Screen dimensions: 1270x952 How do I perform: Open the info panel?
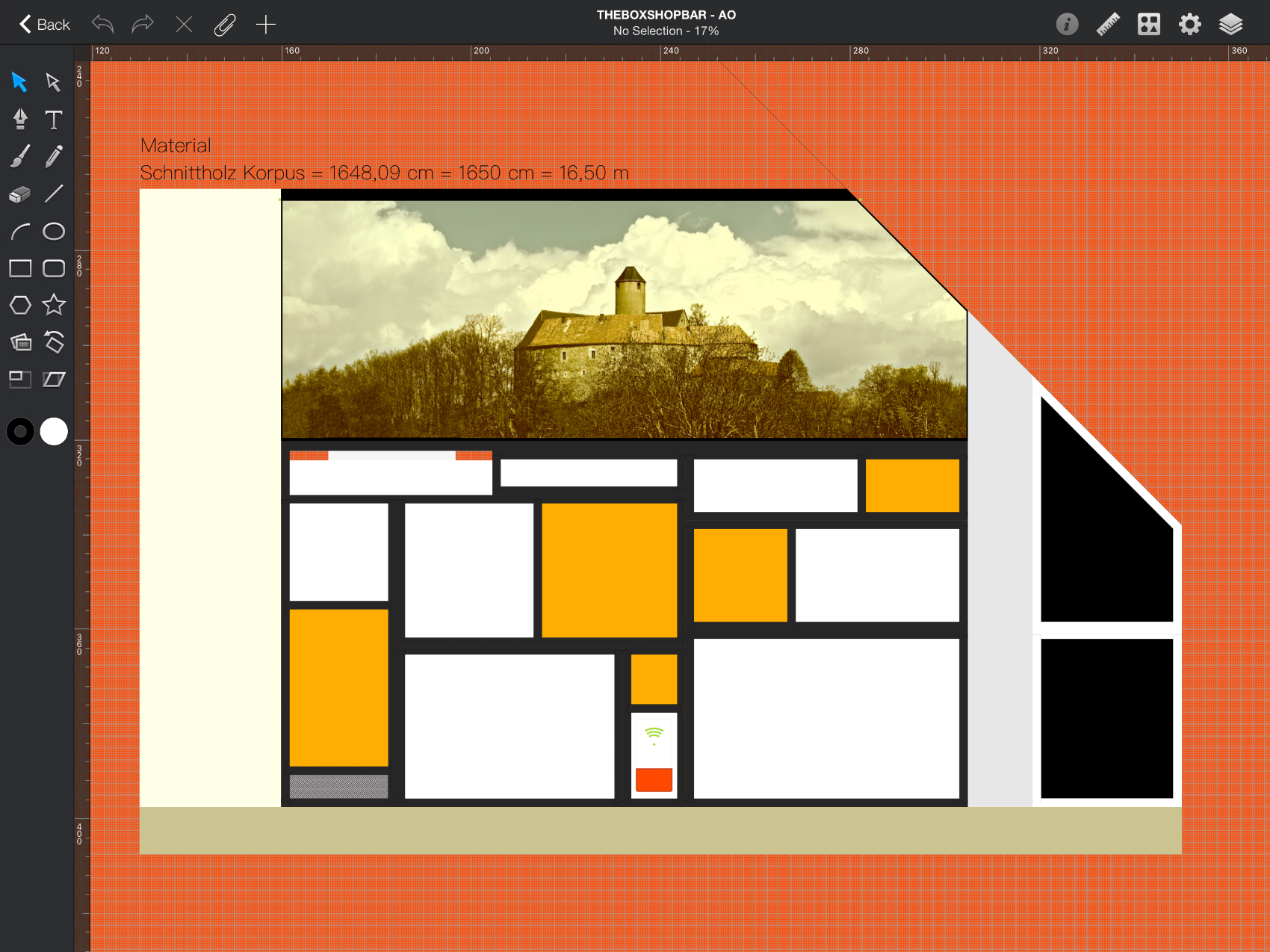click(1067, 25)
